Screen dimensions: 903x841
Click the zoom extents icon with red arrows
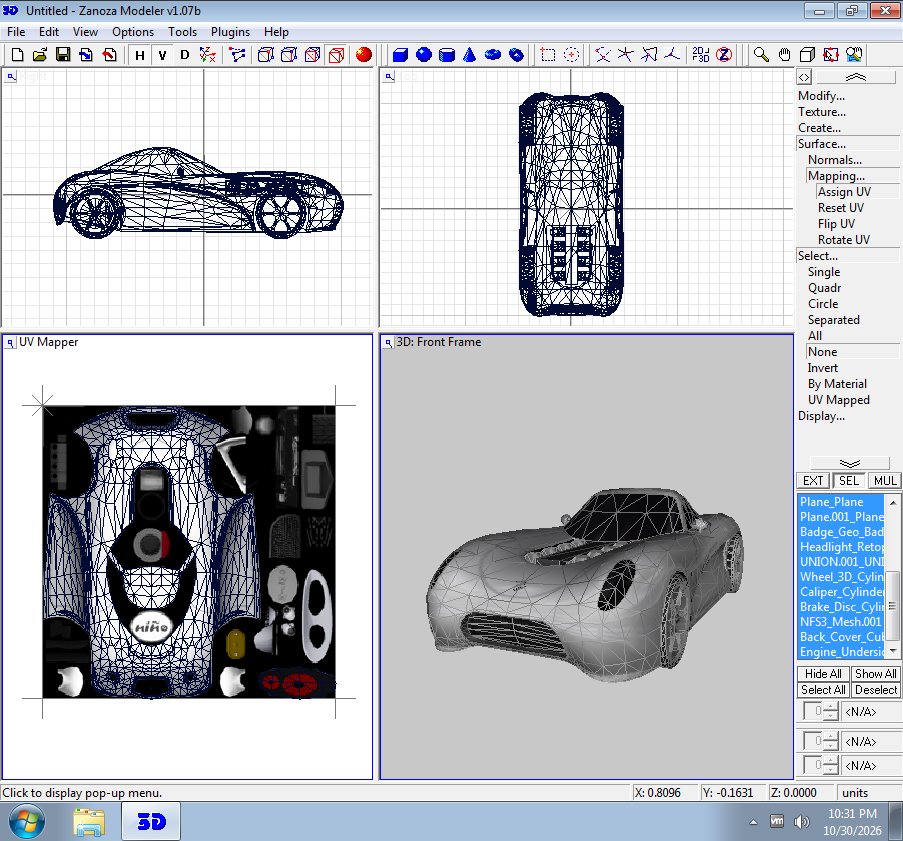pyautogui.click(x=830, y=55)
